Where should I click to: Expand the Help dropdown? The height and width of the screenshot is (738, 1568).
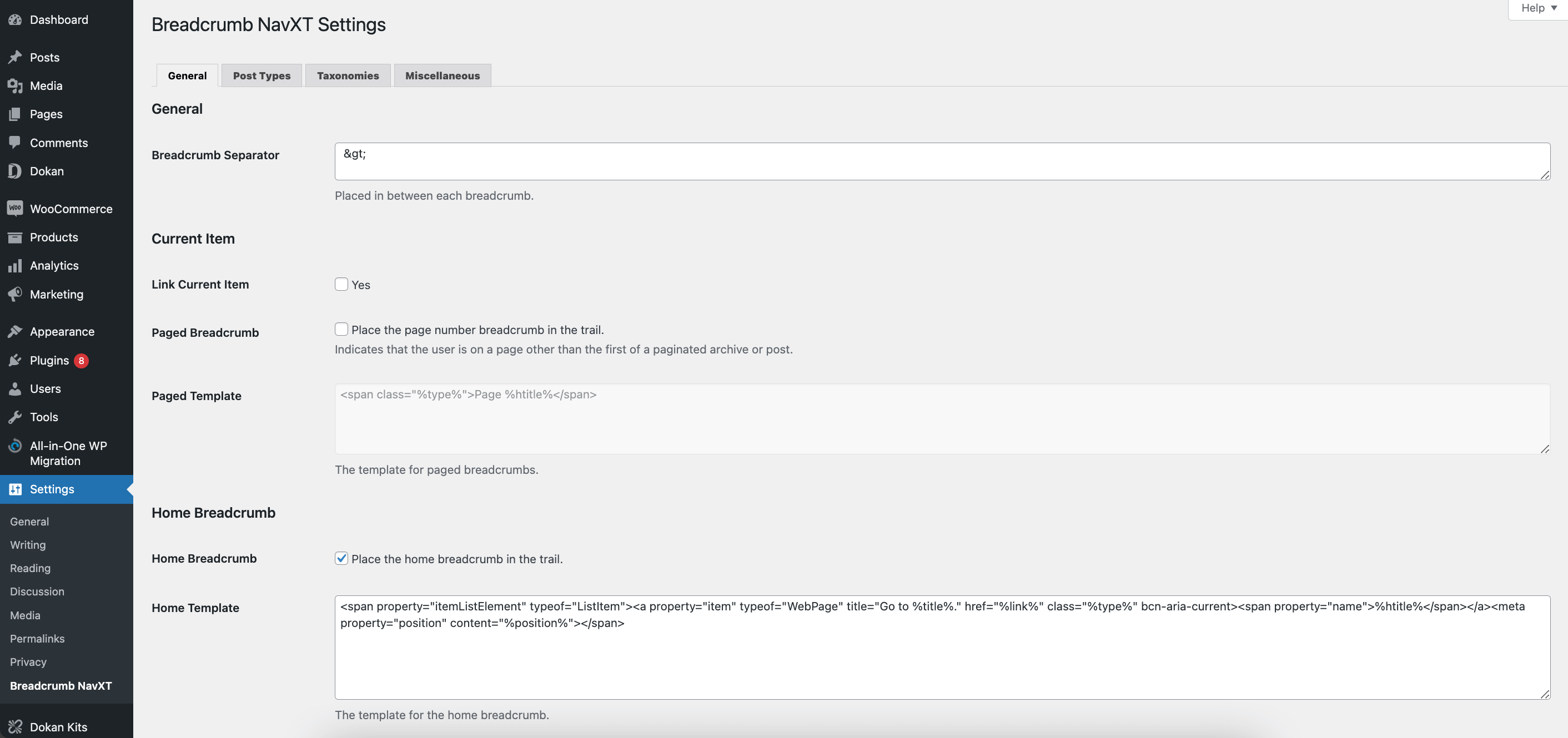1538,8
